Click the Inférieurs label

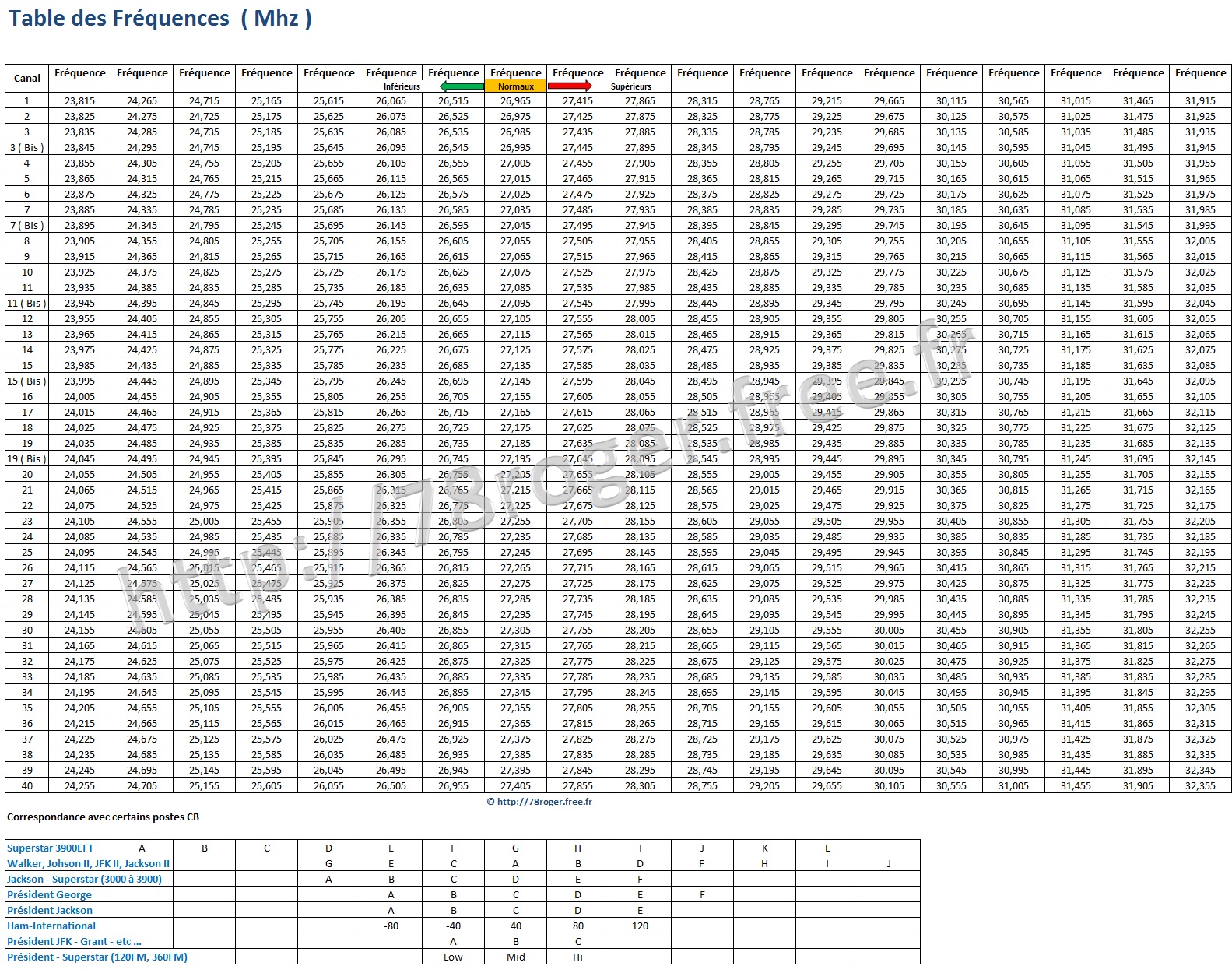coord(402,86)
